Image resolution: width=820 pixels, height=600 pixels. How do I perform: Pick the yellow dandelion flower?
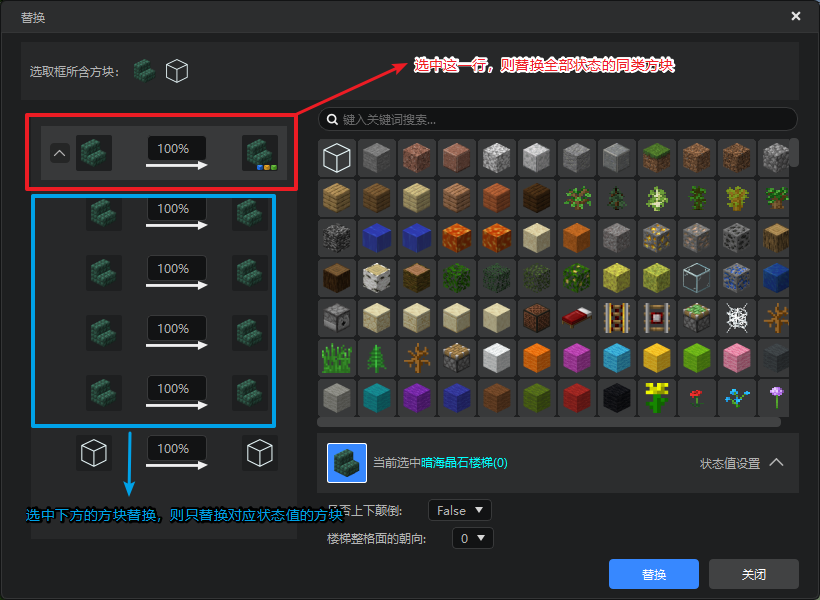[656, 398]
